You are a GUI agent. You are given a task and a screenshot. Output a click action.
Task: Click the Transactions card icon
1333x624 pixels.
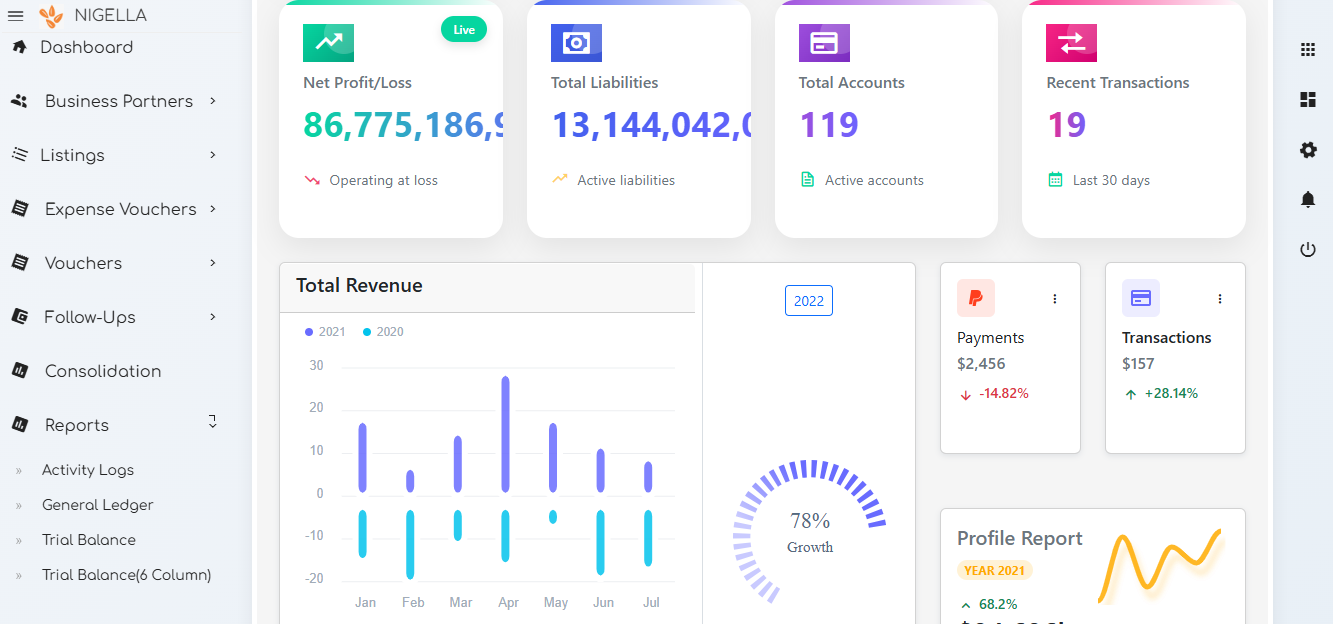(1140, 298)
